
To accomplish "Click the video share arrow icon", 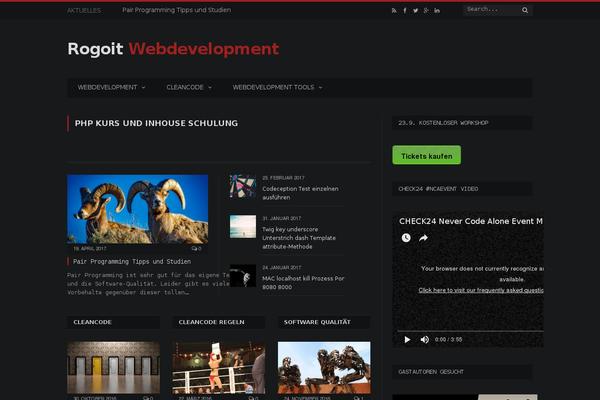I will [423, 238].
